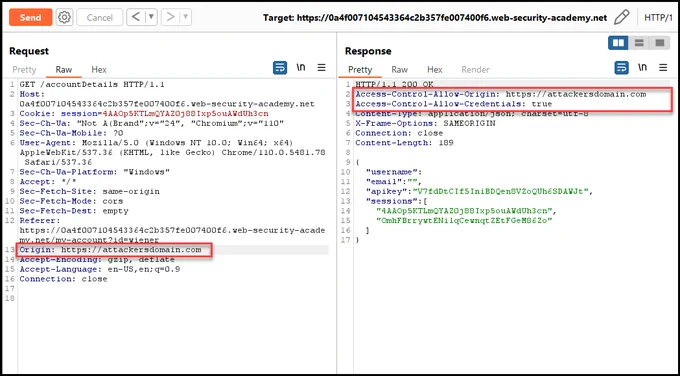The height and width of the screenshot is (376, 680).
Task: Open Request panel hamburger menu
Action: (321, 68)
